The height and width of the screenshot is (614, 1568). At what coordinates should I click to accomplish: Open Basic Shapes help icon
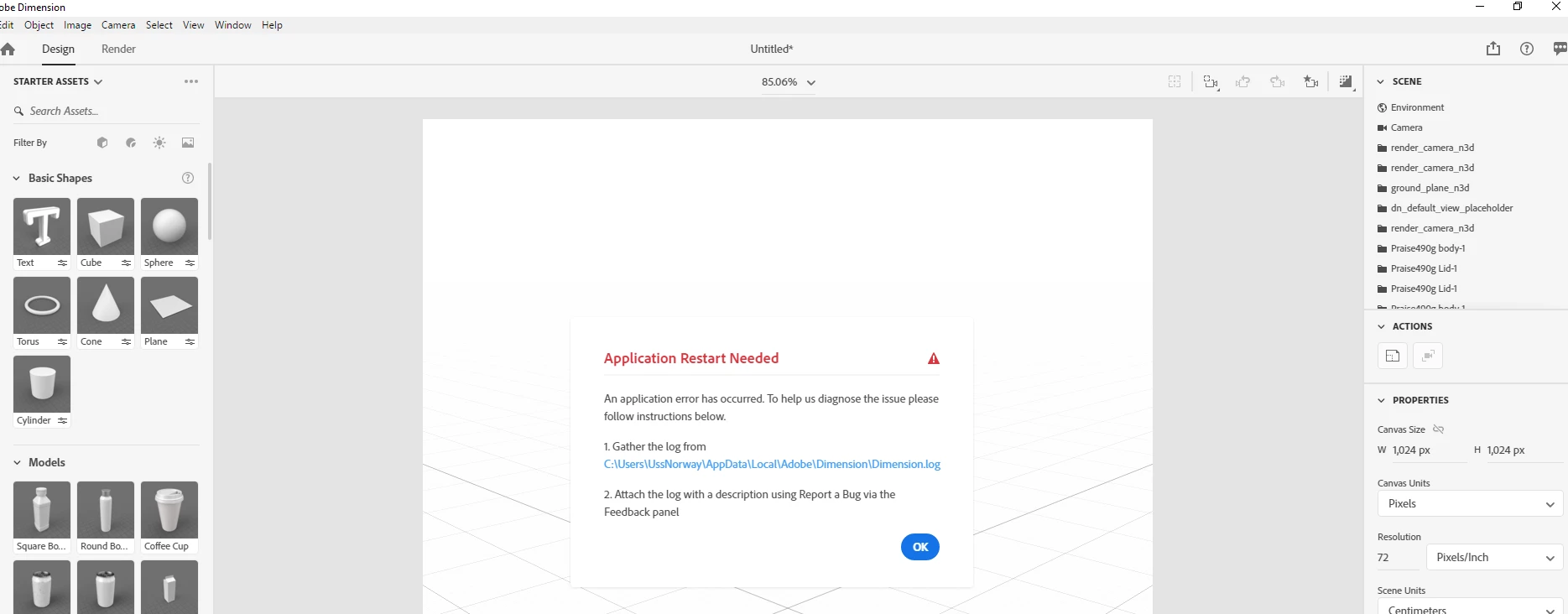click(x=188, y=178)
